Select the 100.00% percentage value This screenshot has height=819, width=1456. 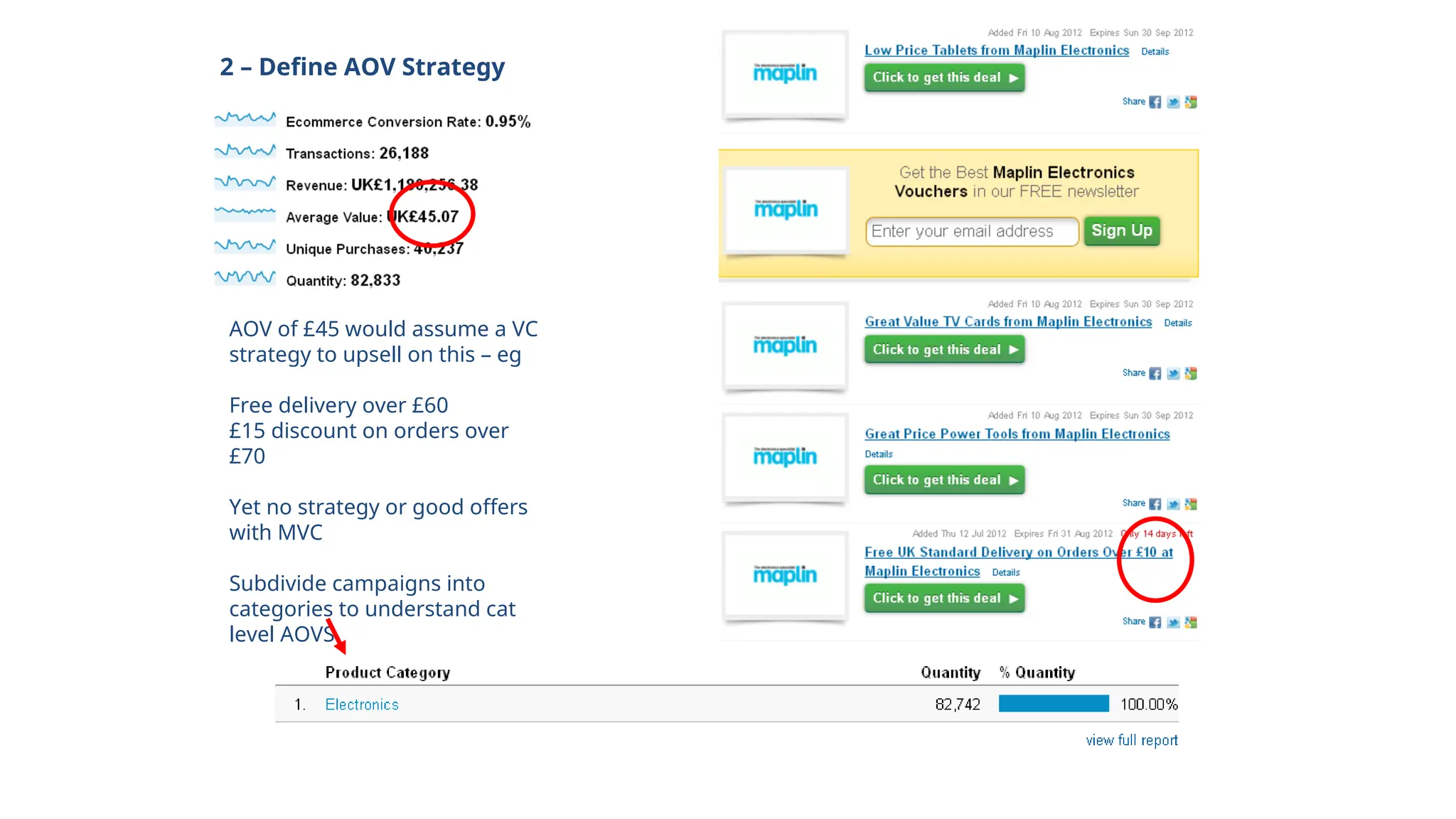click(1149, 705)
